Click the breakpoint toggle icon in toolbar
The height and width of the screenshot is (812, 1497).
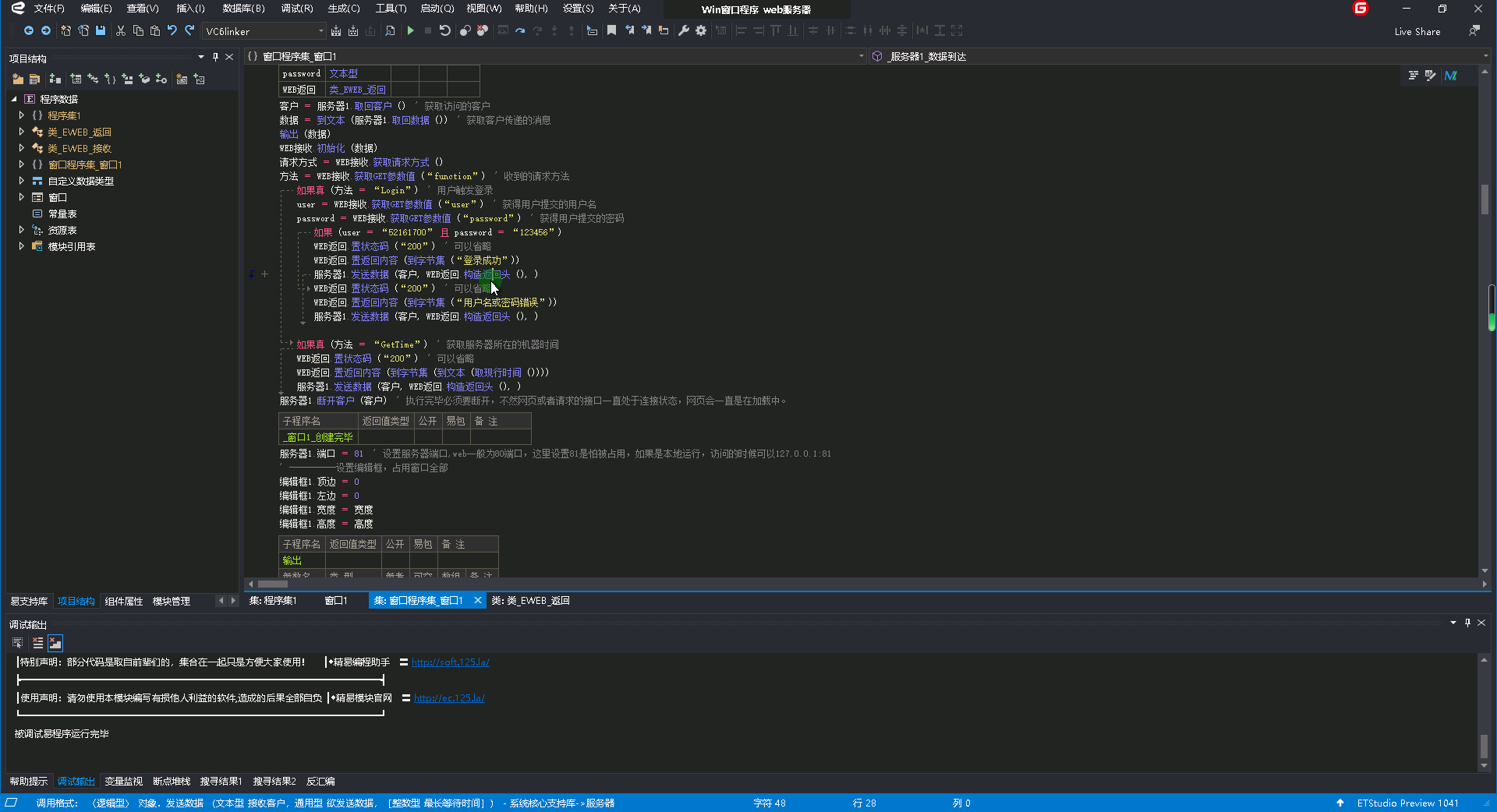point(465,31)
